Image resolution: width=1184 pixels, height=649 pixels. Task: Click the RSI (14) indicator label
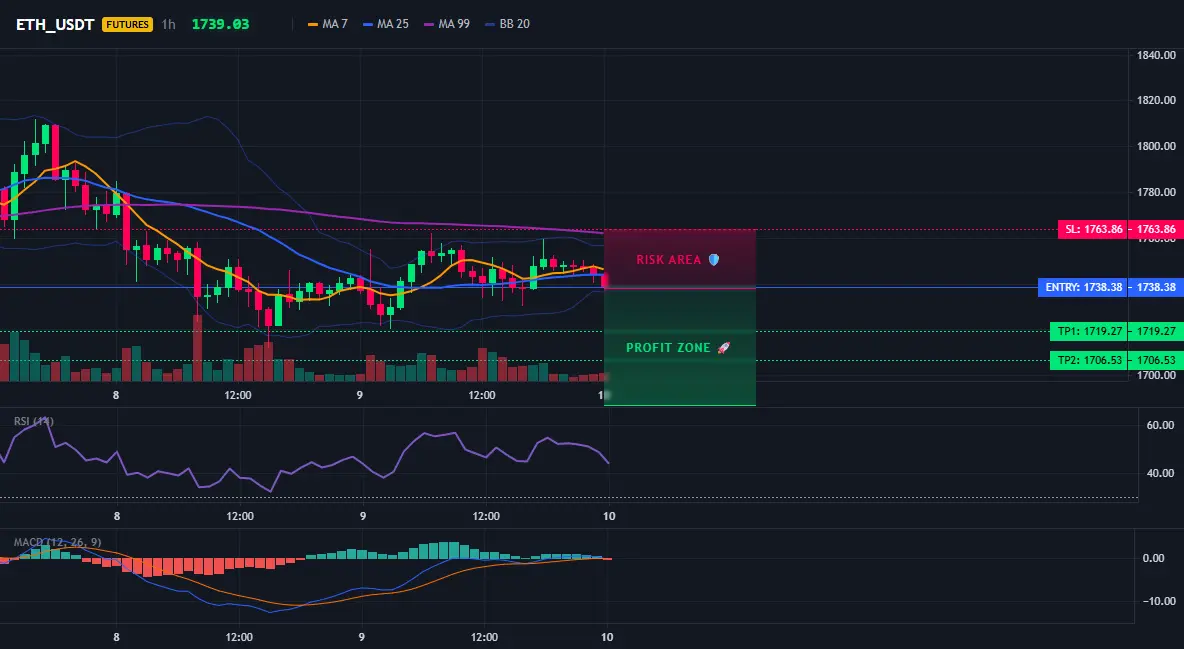pos(33,421)
